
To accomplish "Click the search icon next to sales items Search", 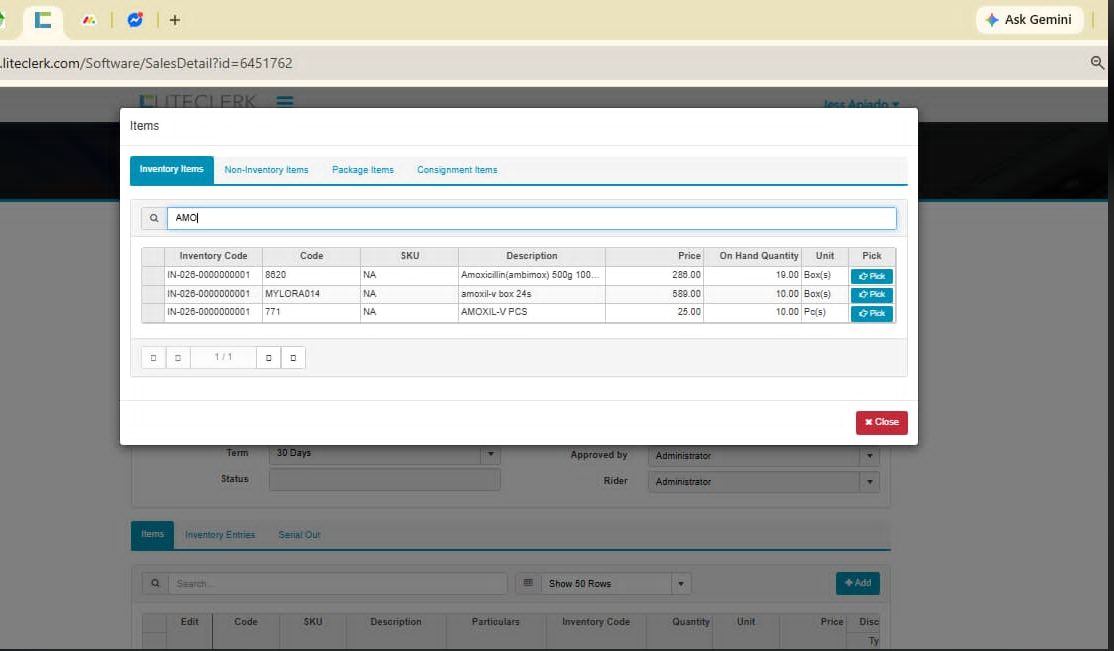I will point(155,583).
